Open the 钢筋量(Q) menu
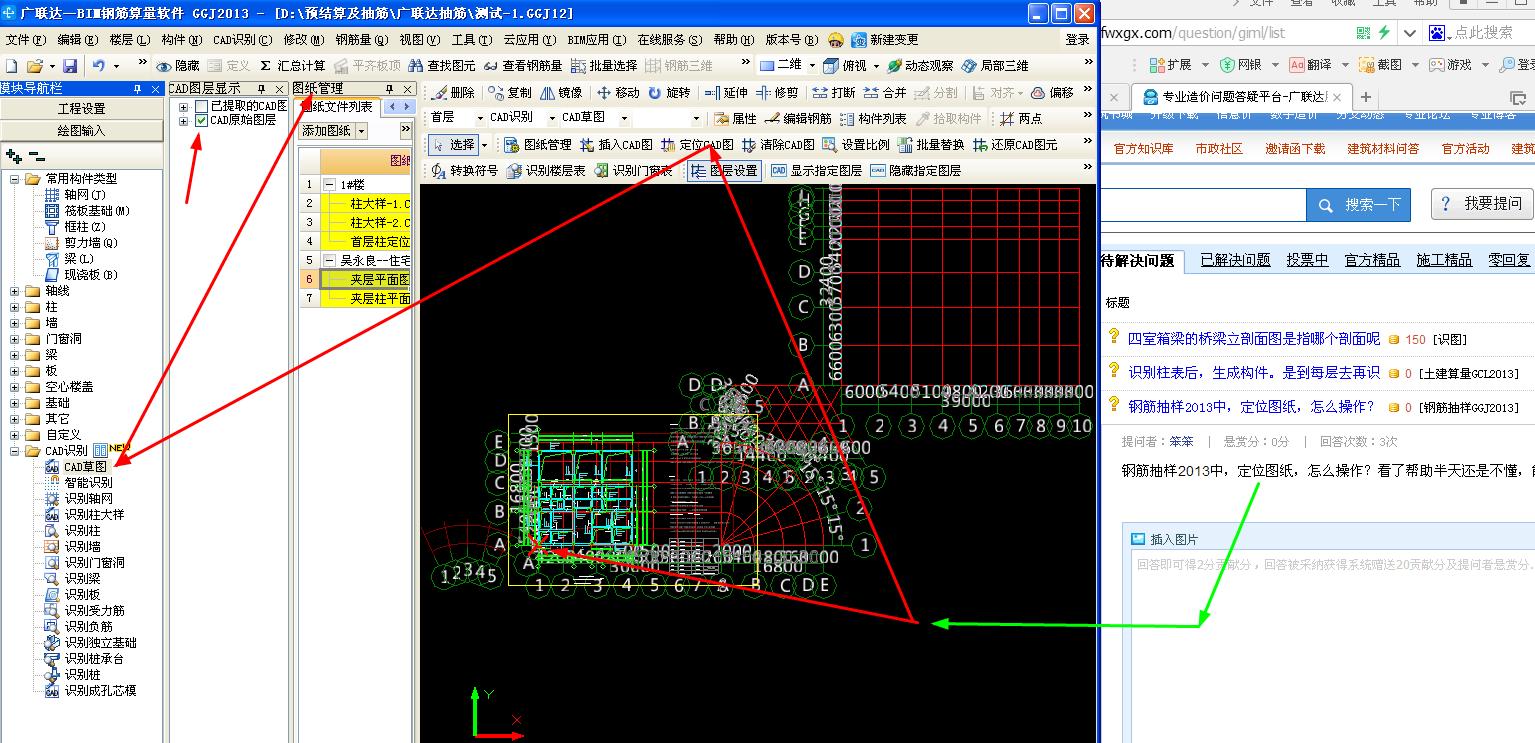The width and height of the screenshot is (1535, 743). [362, 40]
